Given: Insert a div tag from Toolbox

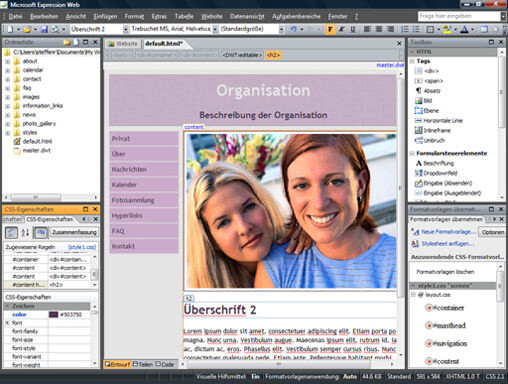Looking at the screenshot, I should [x=427, y=71].
